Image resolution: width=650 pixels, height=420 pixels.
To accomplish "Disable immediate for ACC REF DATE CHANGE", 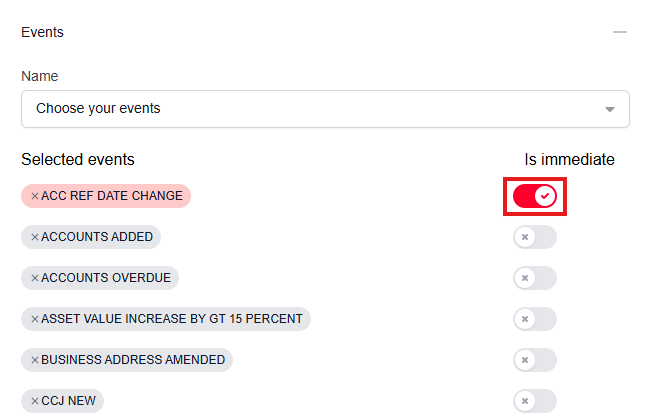I will [x=534, y=196].
